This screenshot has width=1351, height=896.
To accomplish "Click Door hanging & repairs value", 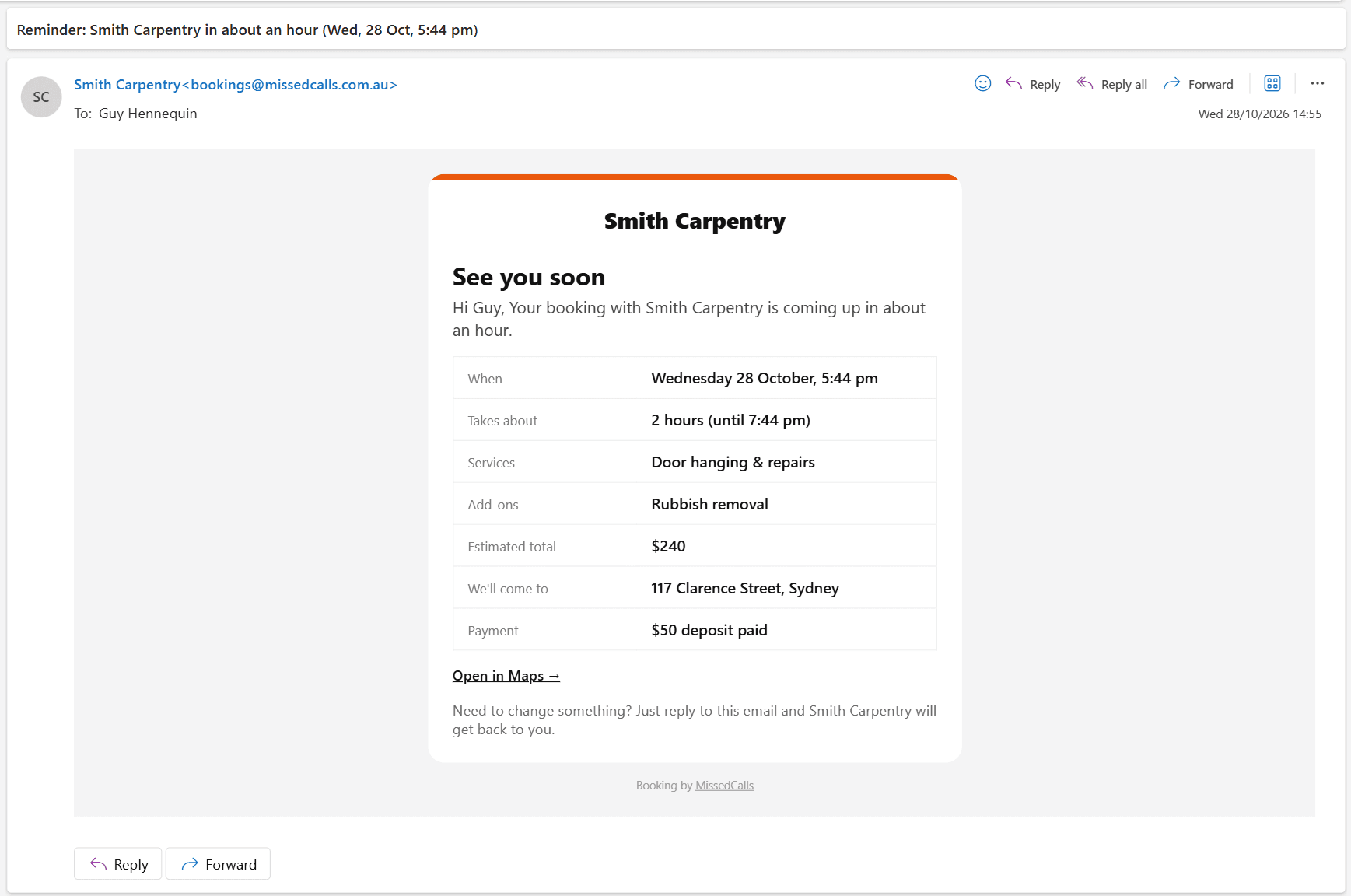I will click(733, 463).
